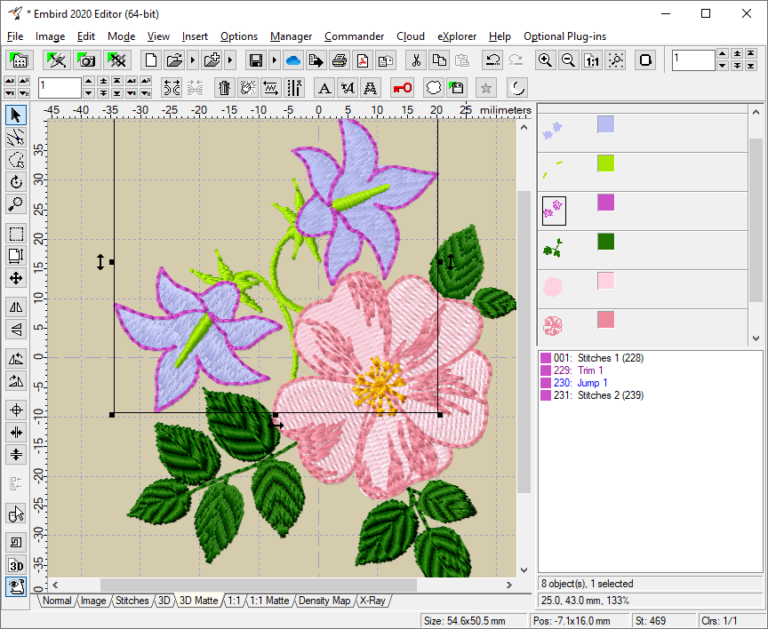Open the Commander menu
The width and height of the screenshot is (768, 629).
(354, 36)
